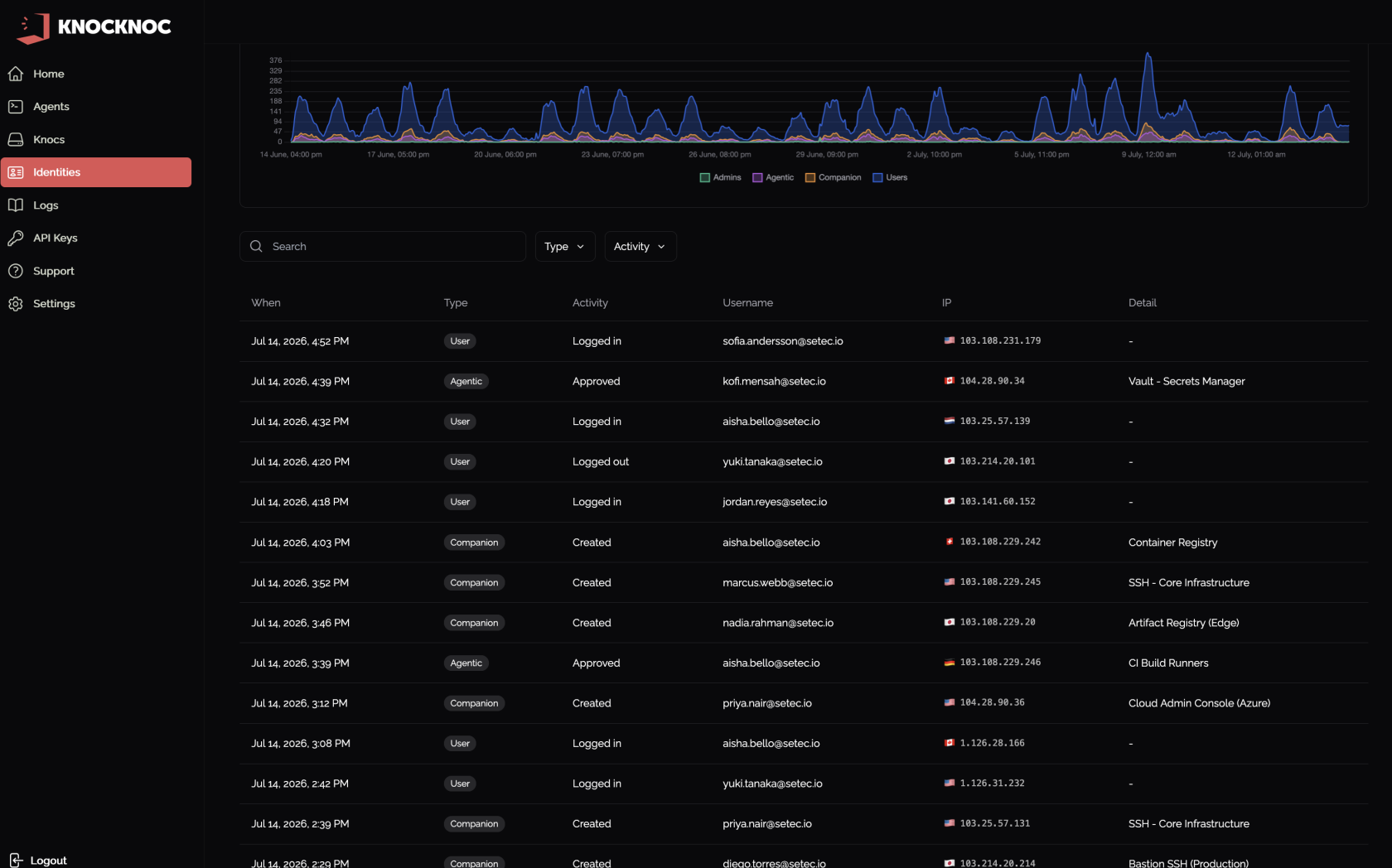1392x868 pixels.
Task: Click the Knocs drive icon
Action: coord(16,139)
